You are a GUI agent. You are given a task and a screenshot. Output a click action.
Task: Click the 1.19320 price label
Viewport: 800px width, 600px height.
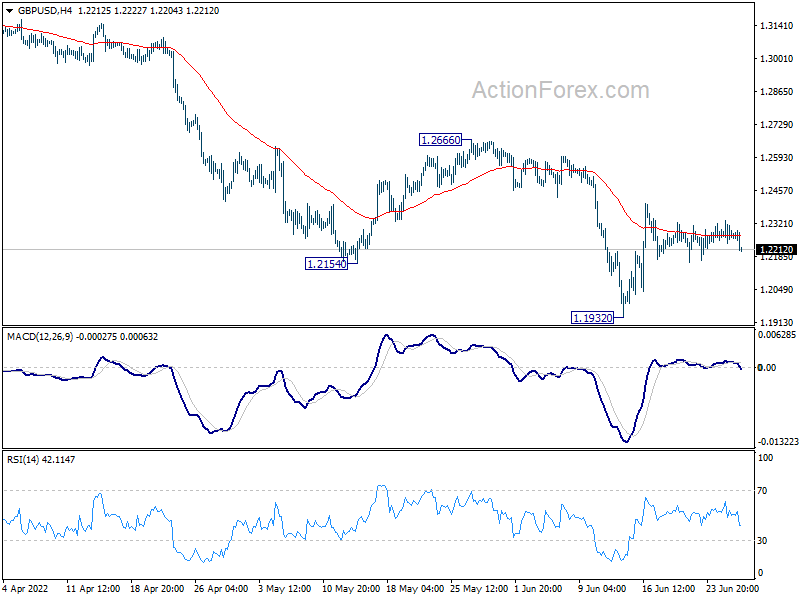tap(592, 318)
